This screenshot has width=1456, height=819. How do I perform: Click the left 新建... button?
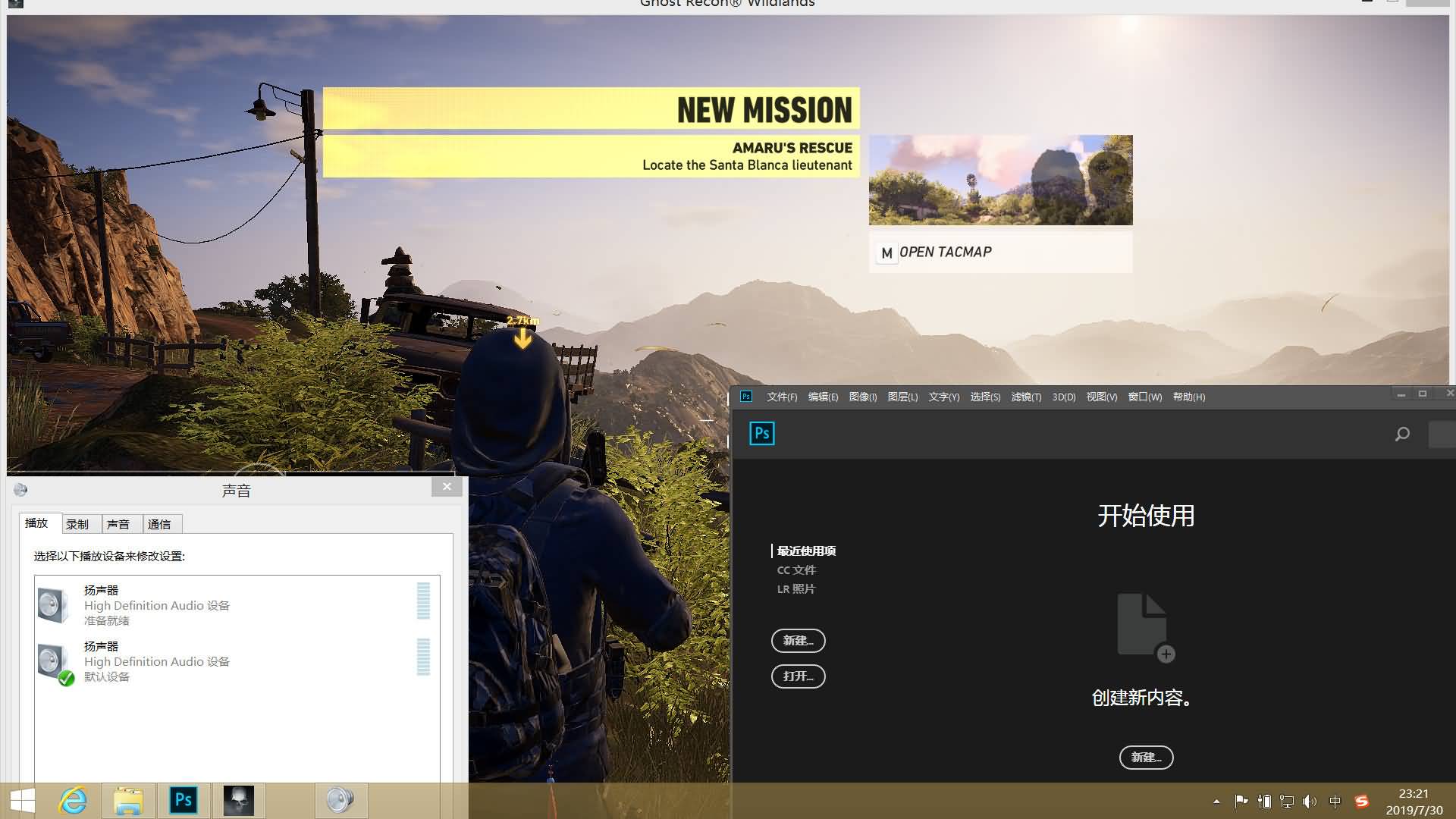click(x=798, y=641)
